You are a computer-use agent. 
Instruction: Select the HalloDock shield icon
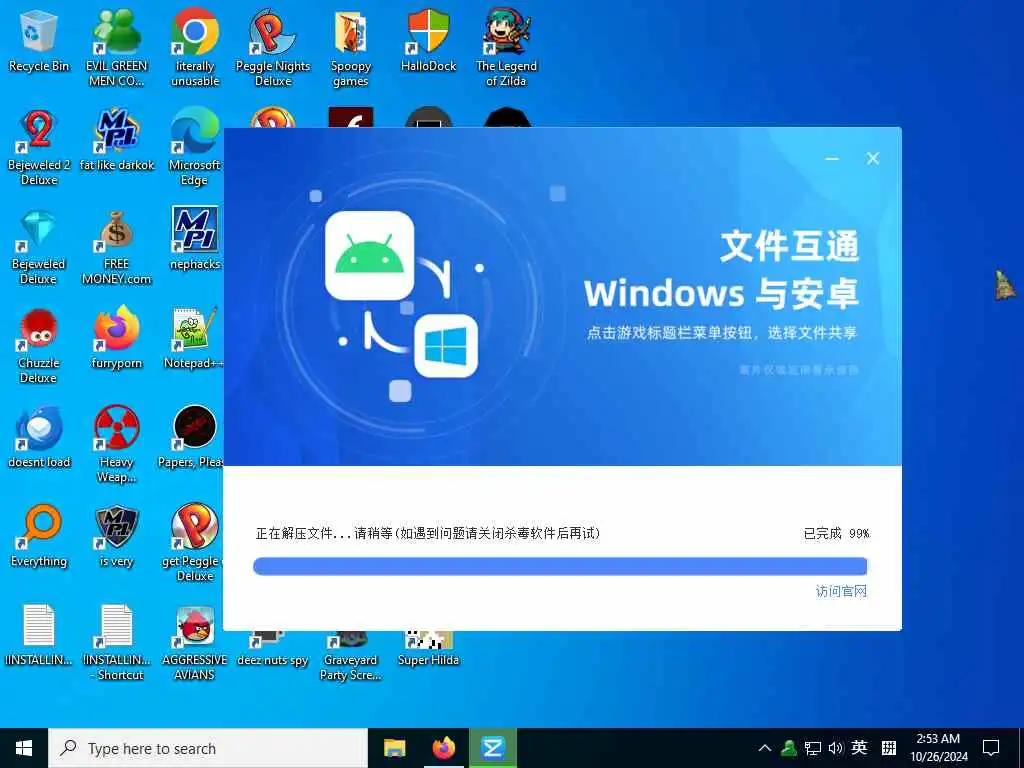(428, 40)
